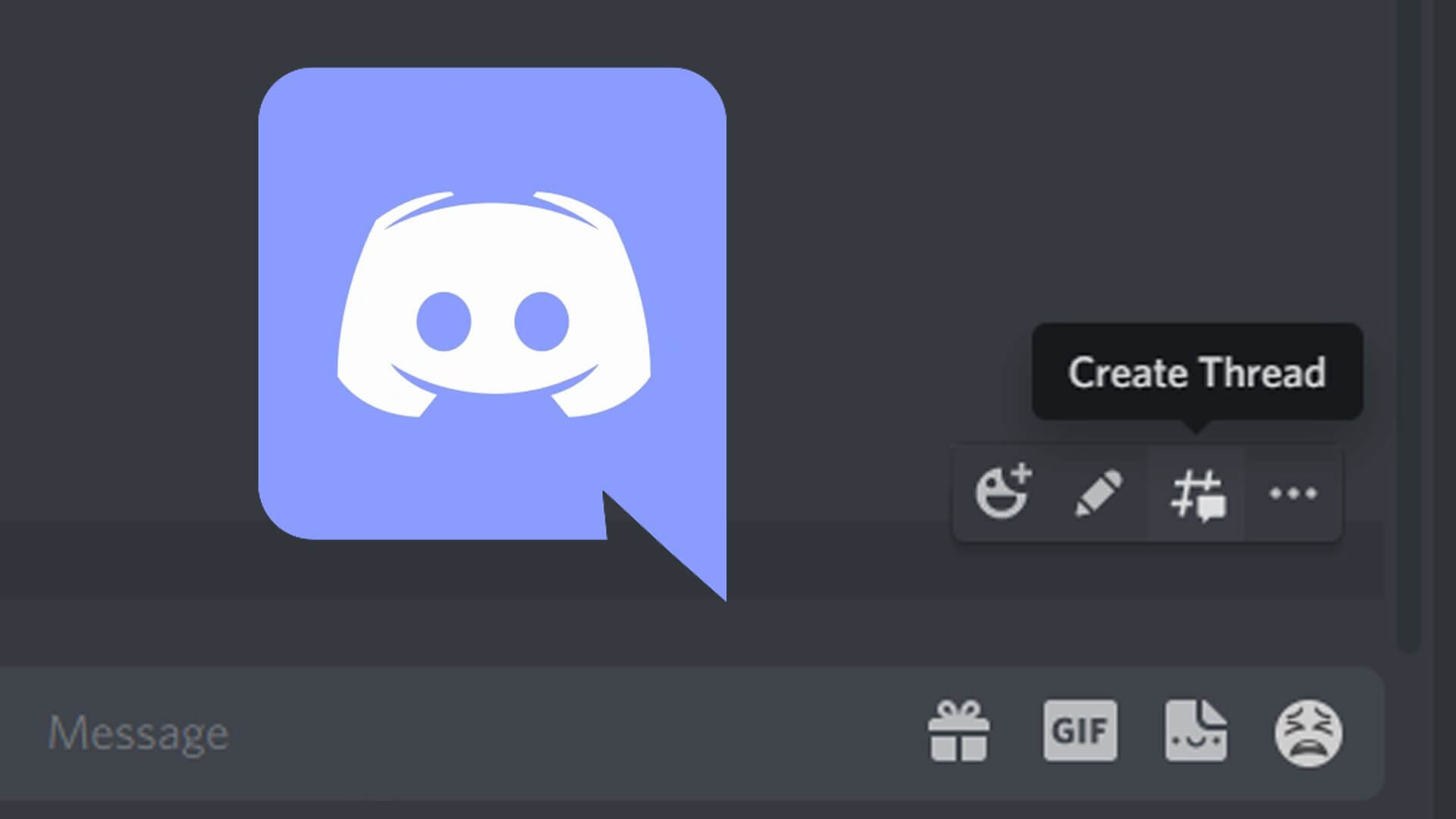Open the emoji picker face icon

coord(1308,733)
